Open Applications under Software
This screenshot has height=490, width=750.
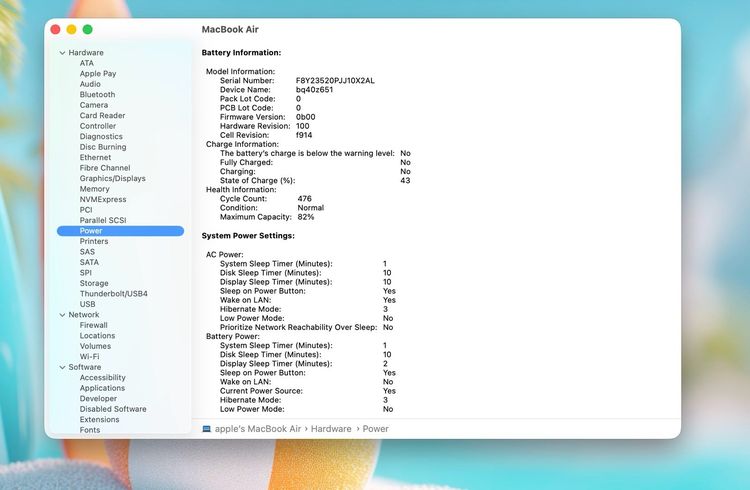click(x=102, y=388)
